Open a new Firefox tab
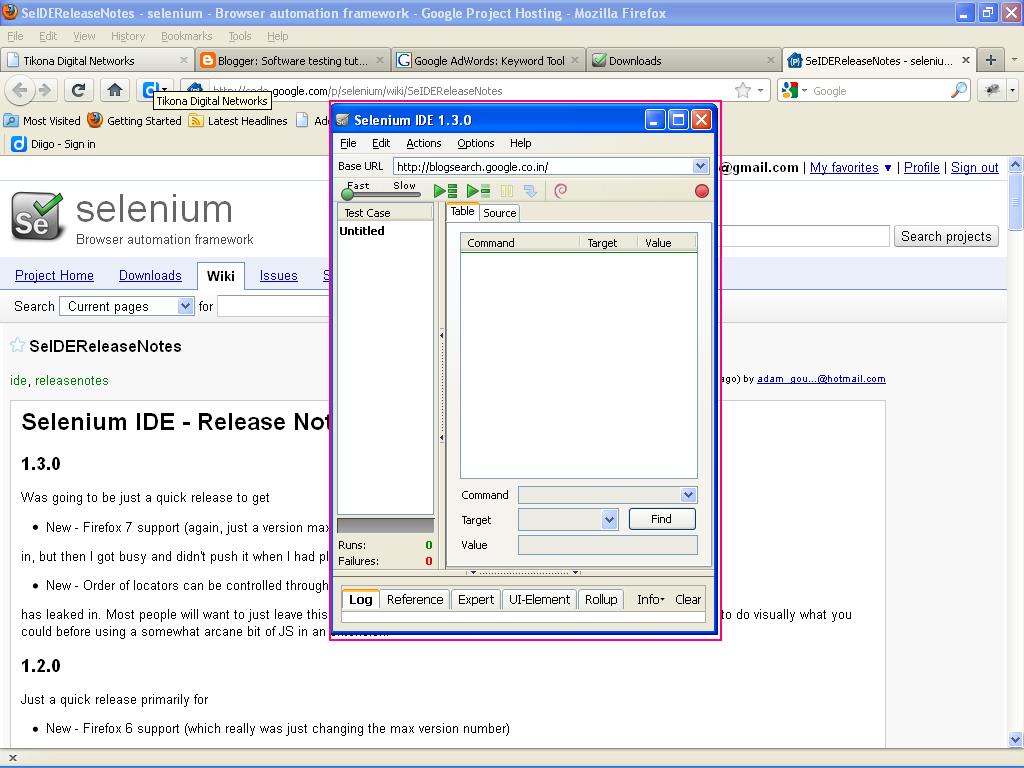The width and height of the screenshot is (1024, 768). 991,60
